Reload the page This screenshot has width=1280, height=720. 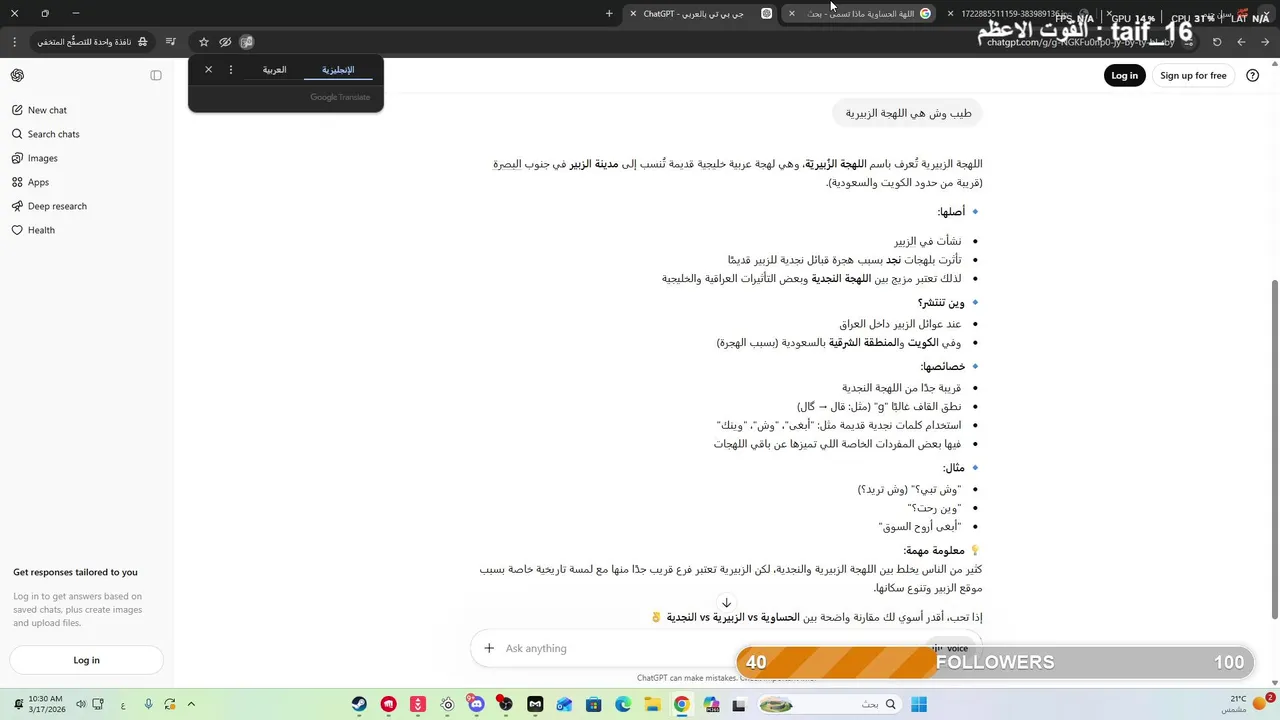pyautogui.click(x=1217, y=42)
